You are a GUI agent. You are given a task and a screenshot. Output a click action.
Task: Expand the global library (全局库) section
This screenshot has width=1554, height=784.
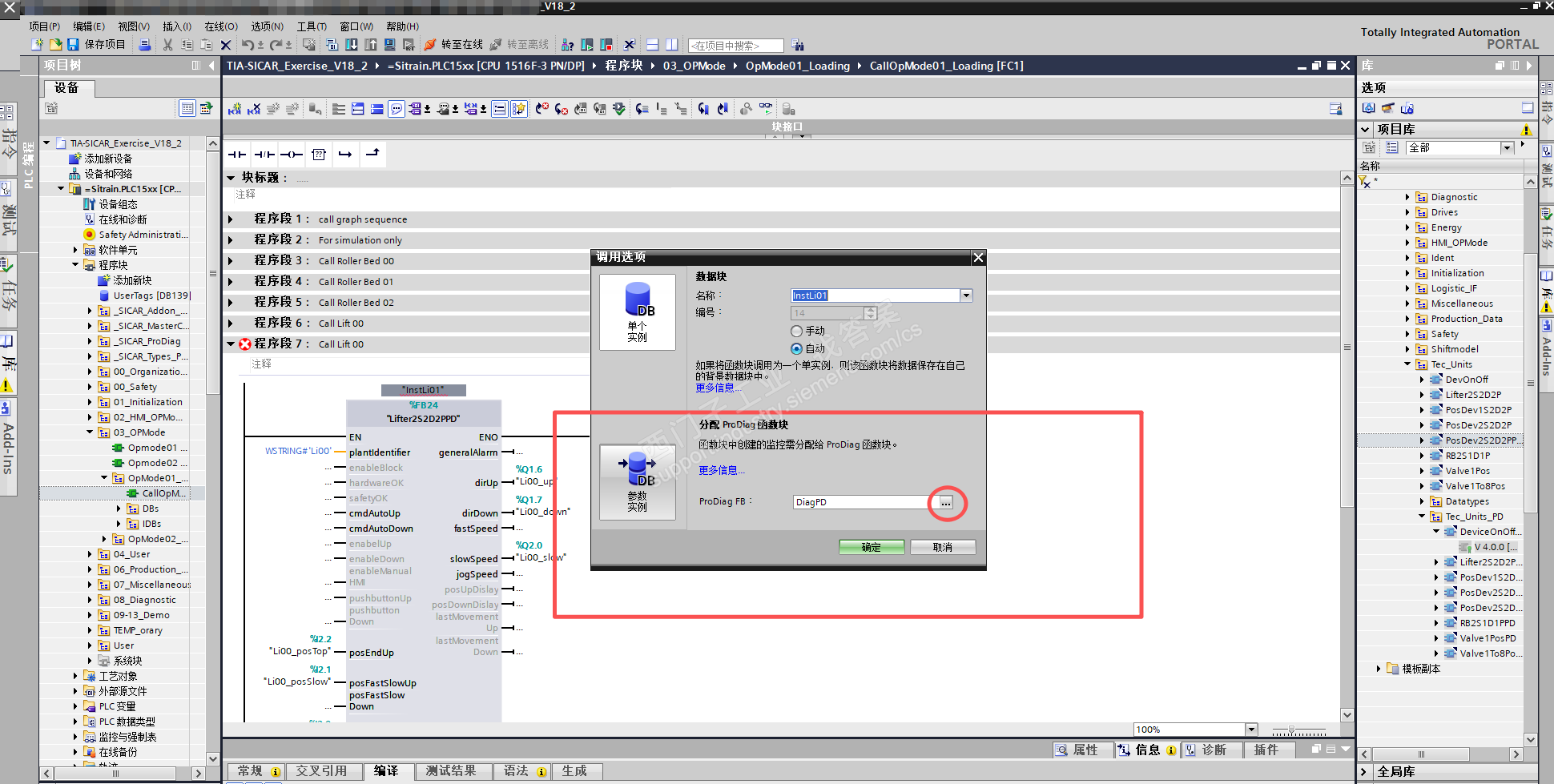(1365, 772)
